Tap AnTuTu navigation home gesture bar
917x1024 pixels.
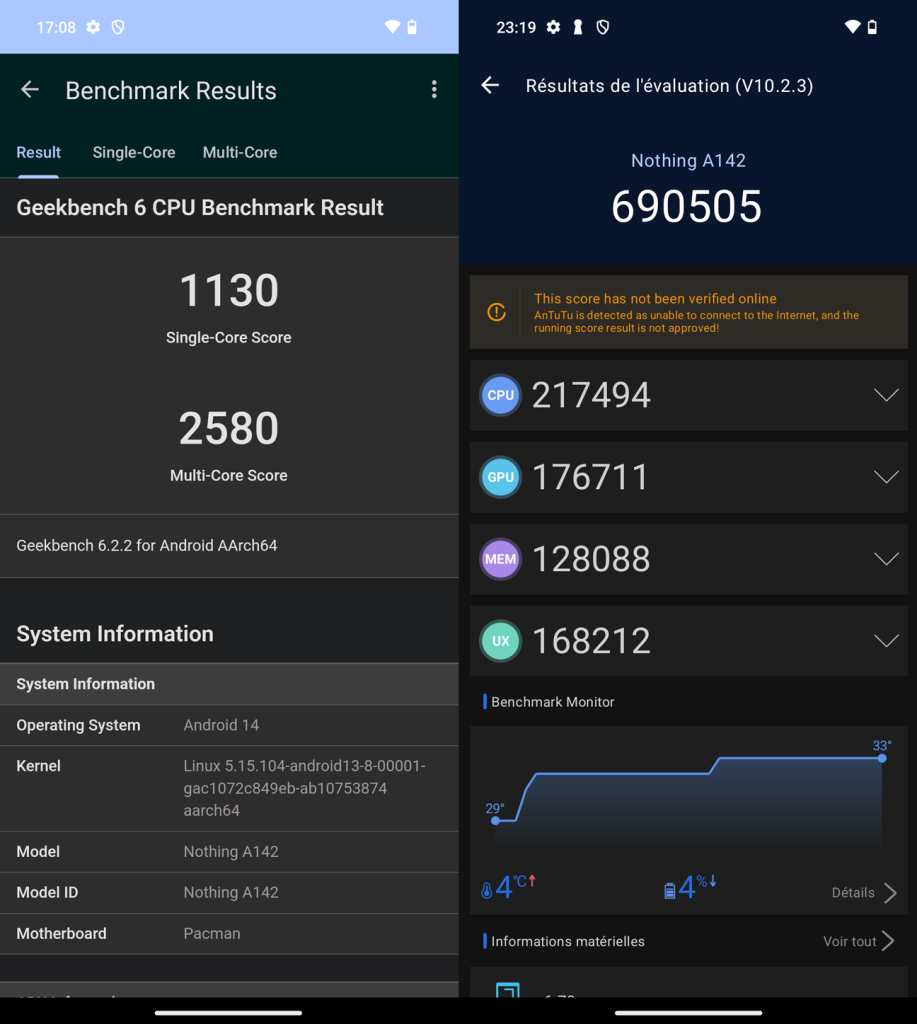[688, 1013]
